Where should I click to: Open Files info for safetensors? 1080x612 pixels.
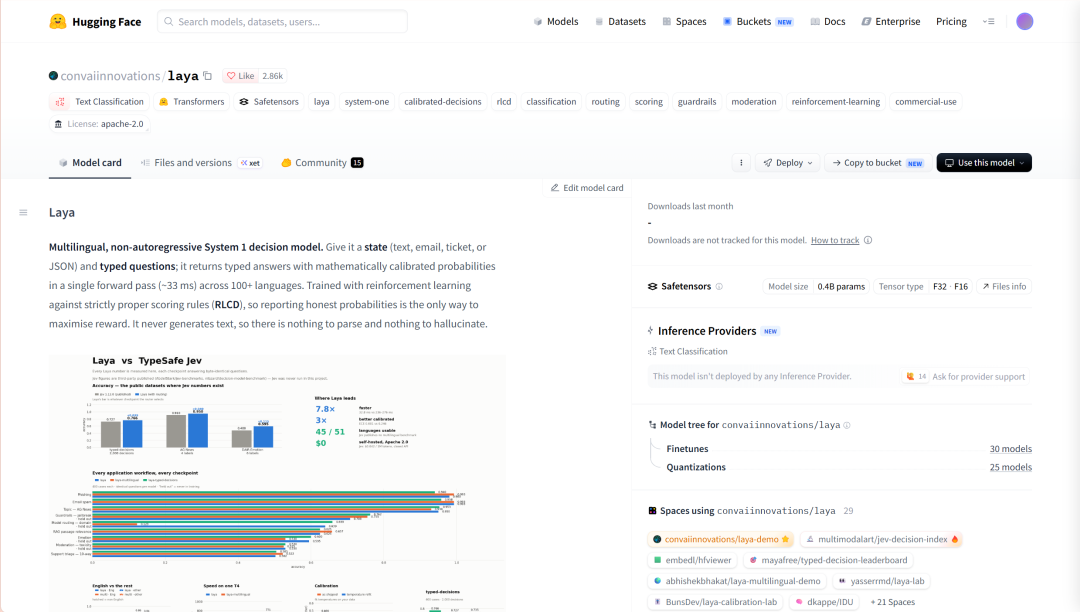point(1004,286)
